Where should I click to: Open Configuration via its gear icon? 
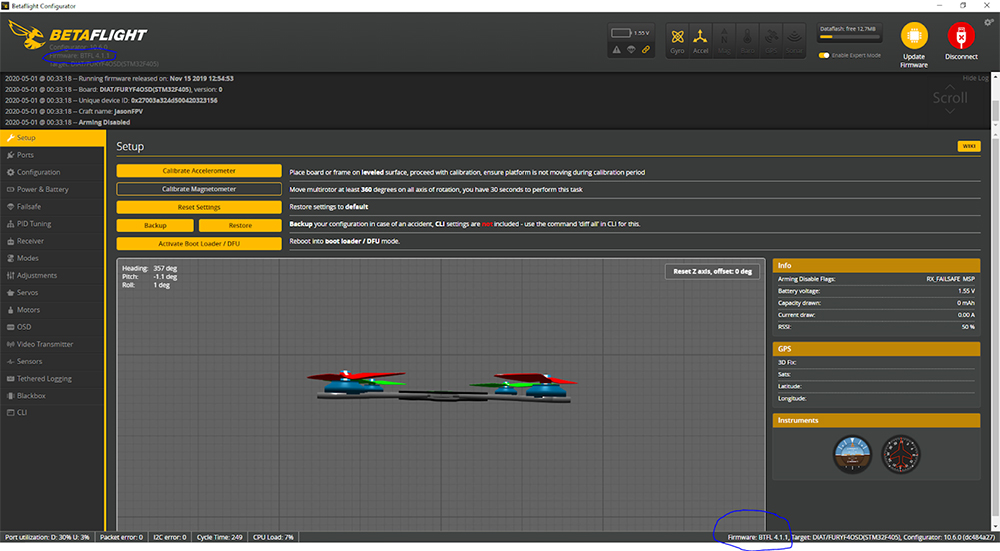tap(11, 172)
